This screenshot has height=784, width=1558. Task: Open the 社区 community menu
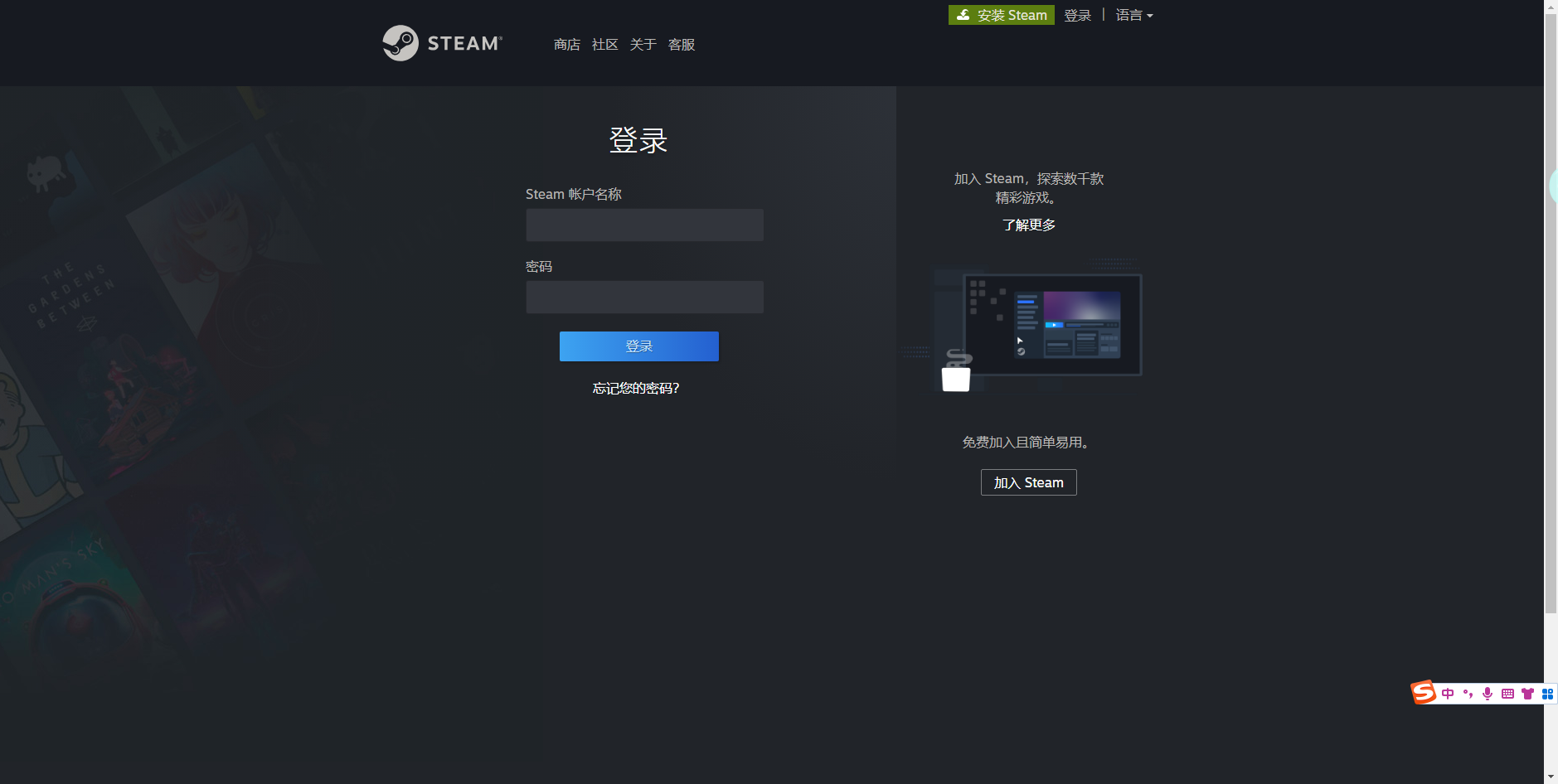pyautogui.click(x=604, y=45)
